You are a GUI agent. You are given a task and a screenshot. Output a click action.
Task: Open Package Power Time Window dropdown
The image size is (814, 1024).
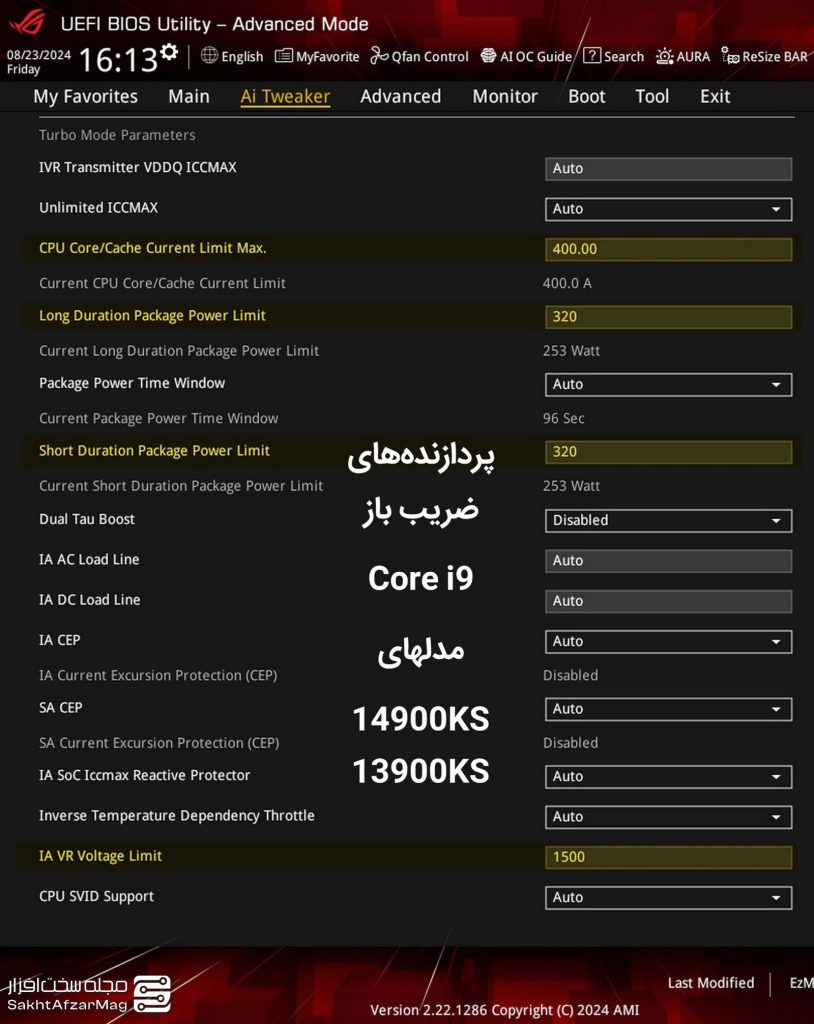coord(668,385)
